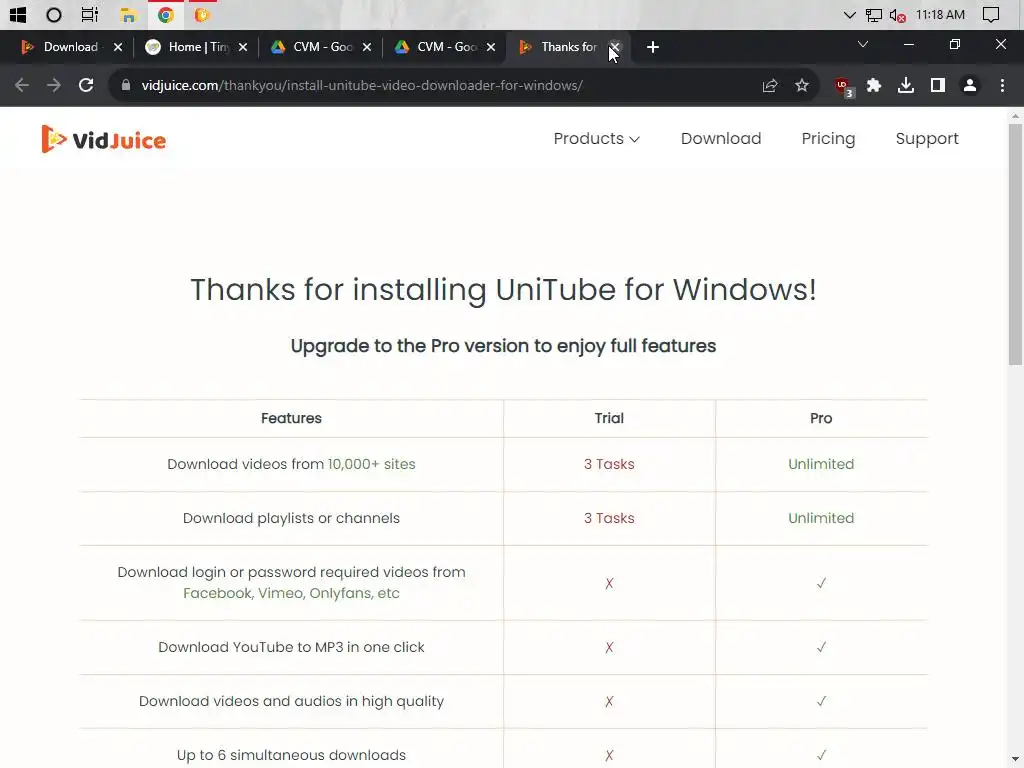View site information lock icon

(126, 86)
